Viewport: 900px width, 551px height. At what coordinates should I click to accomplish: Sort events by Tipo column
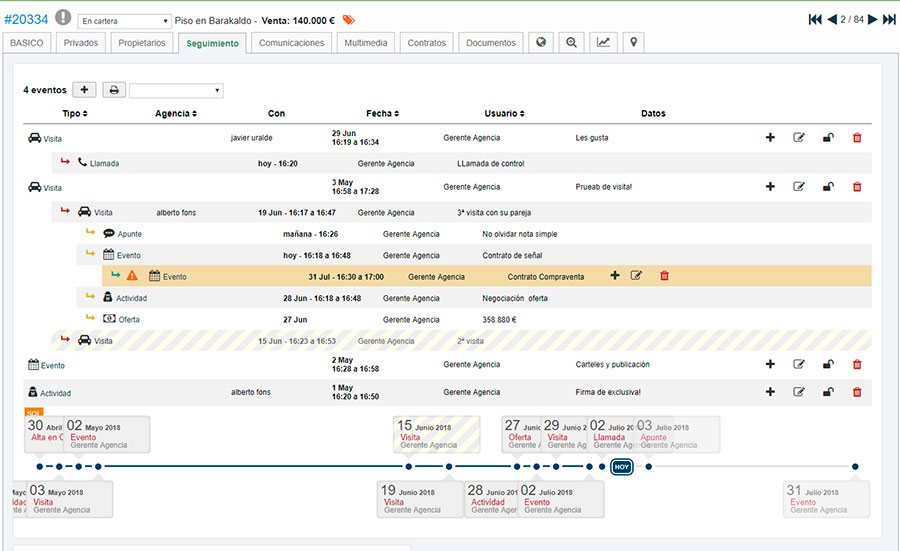[75, 114]
